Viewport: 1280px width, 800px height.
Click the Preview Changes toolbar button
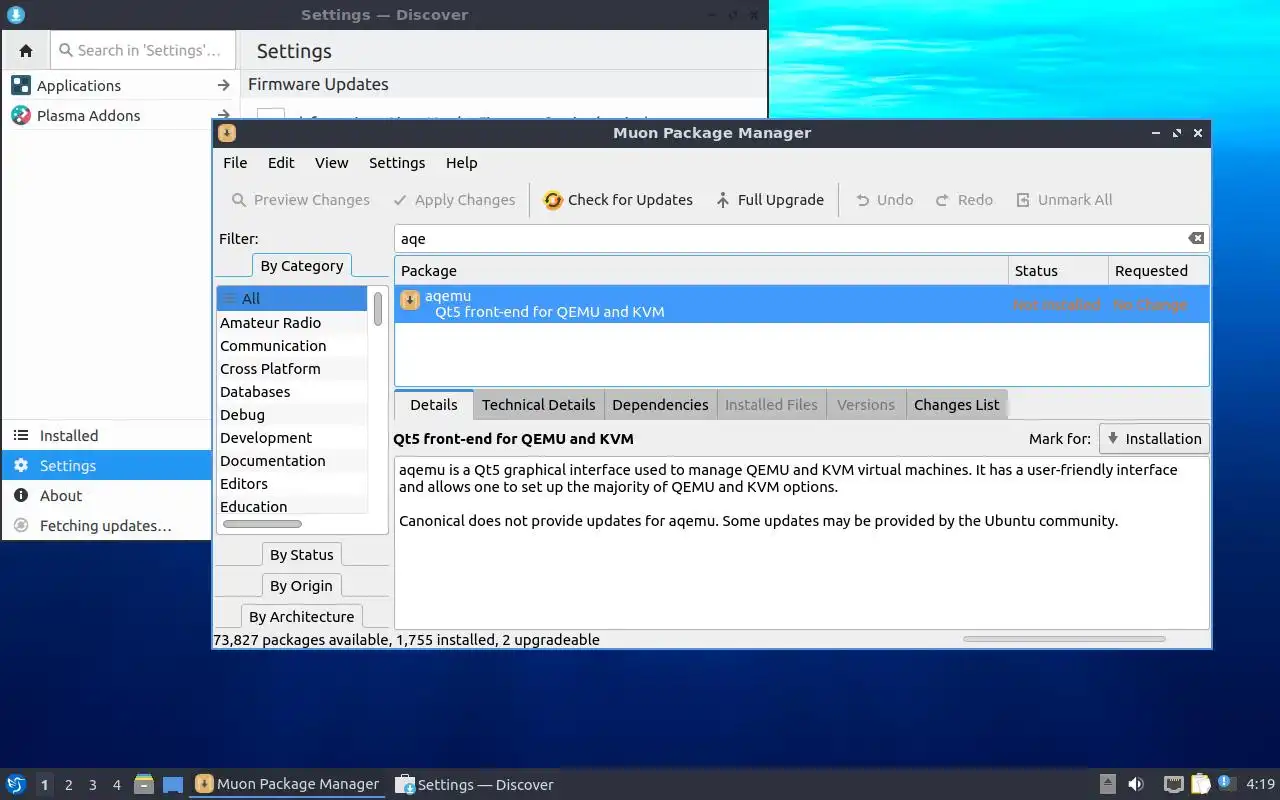(301, 200)
